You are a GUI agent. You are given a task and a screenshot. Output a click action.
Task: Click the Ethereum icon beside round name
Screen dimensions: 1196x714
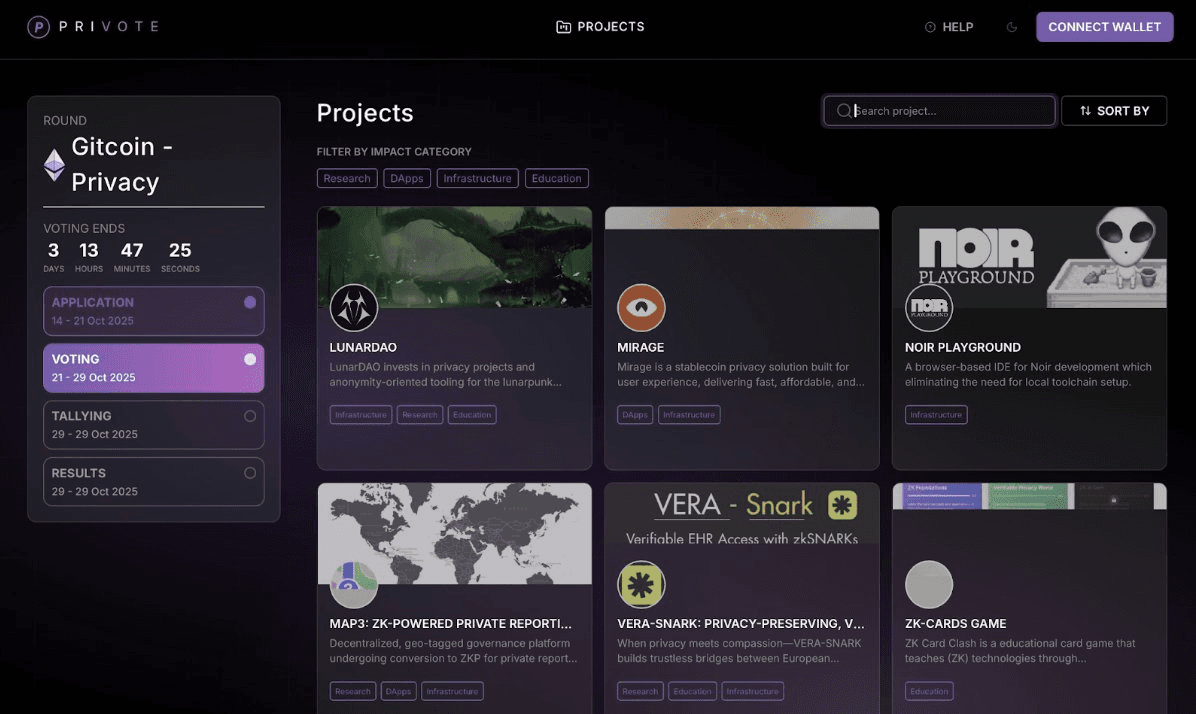click(x=54, y=165)
